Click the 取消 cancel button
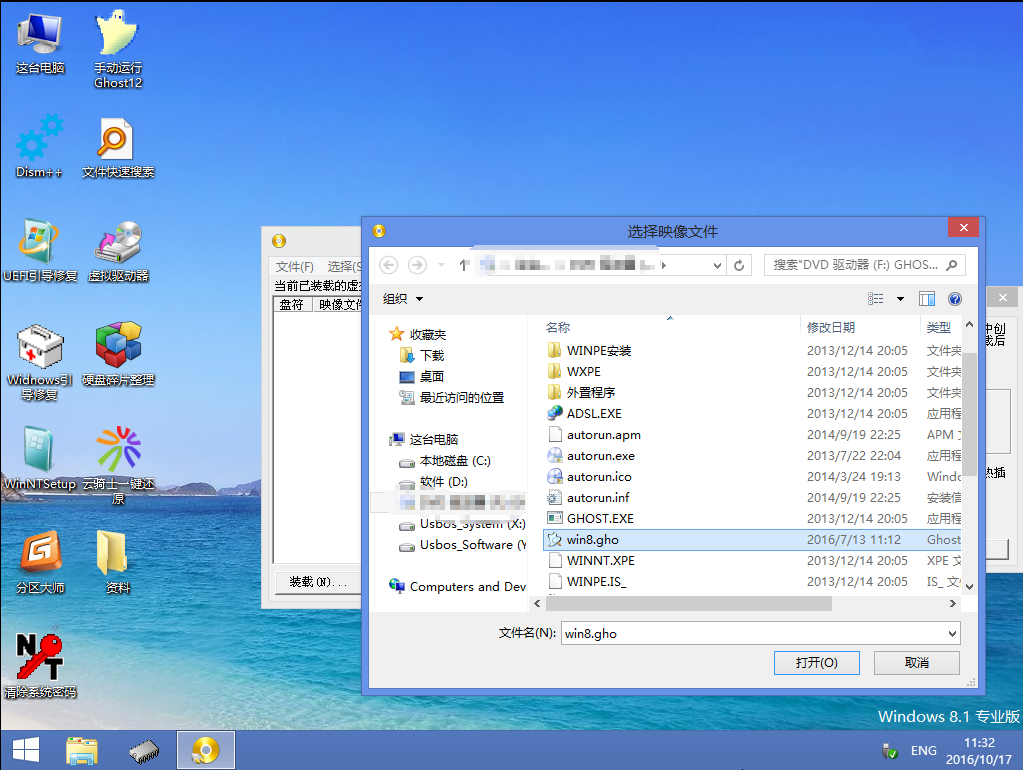The height and width of the screenshot is (770, 1023). point(916,662)
